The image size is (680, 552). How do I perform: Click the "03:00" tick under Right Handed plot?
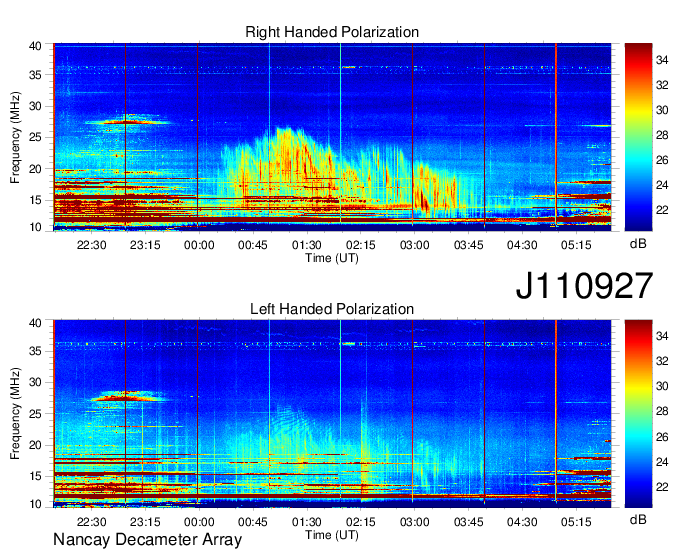pyautogui.click(x=415, y=245)
